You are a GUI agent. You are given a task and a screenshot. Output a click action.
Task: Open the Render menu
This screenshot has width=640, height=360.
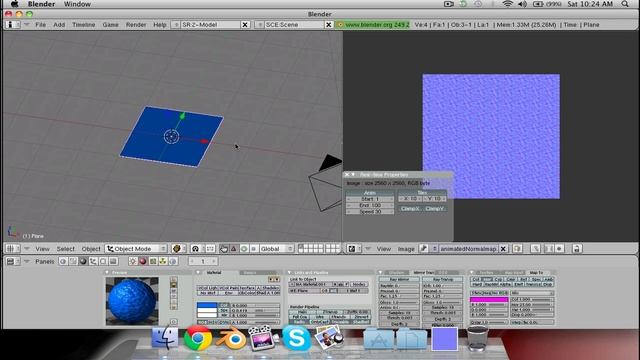tap(136, 25)
